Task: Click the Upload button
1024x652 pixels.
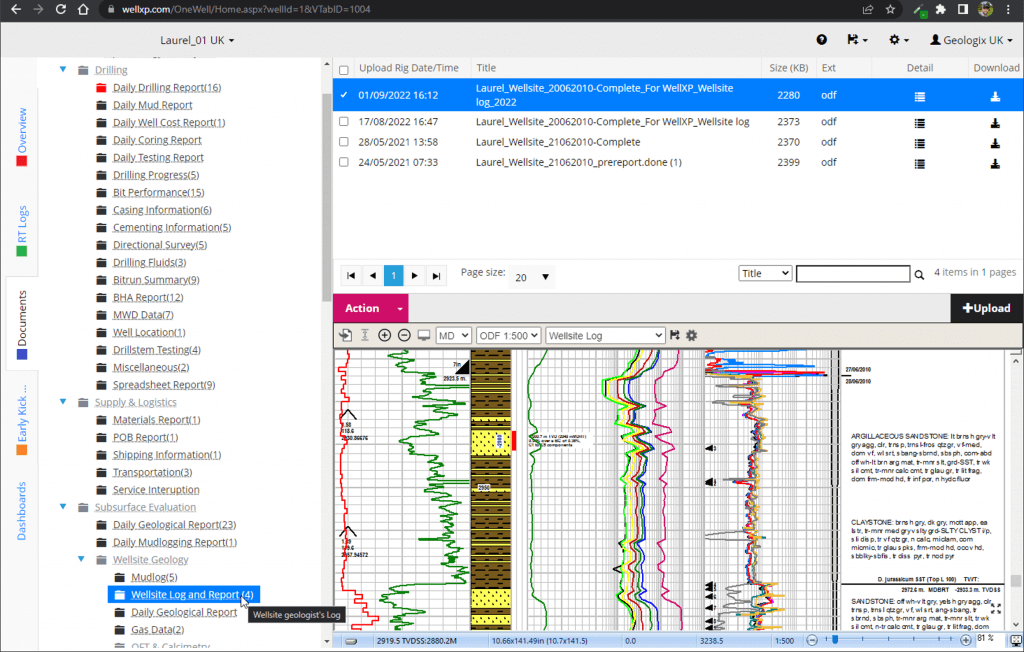Action: (x=987, y=308)
